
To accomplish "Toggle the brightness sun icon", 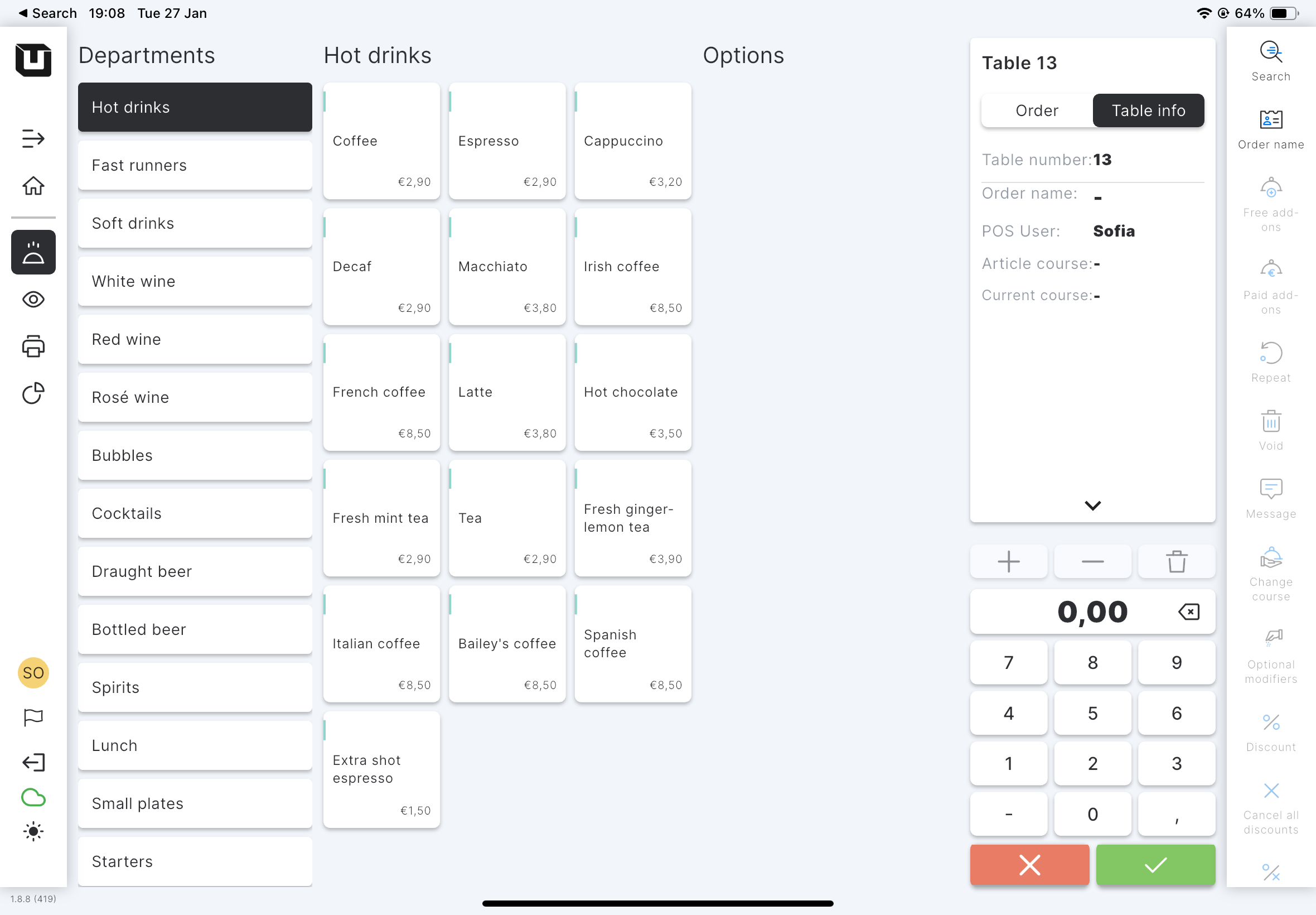I will pyautogui.click(x=33, y=831).
